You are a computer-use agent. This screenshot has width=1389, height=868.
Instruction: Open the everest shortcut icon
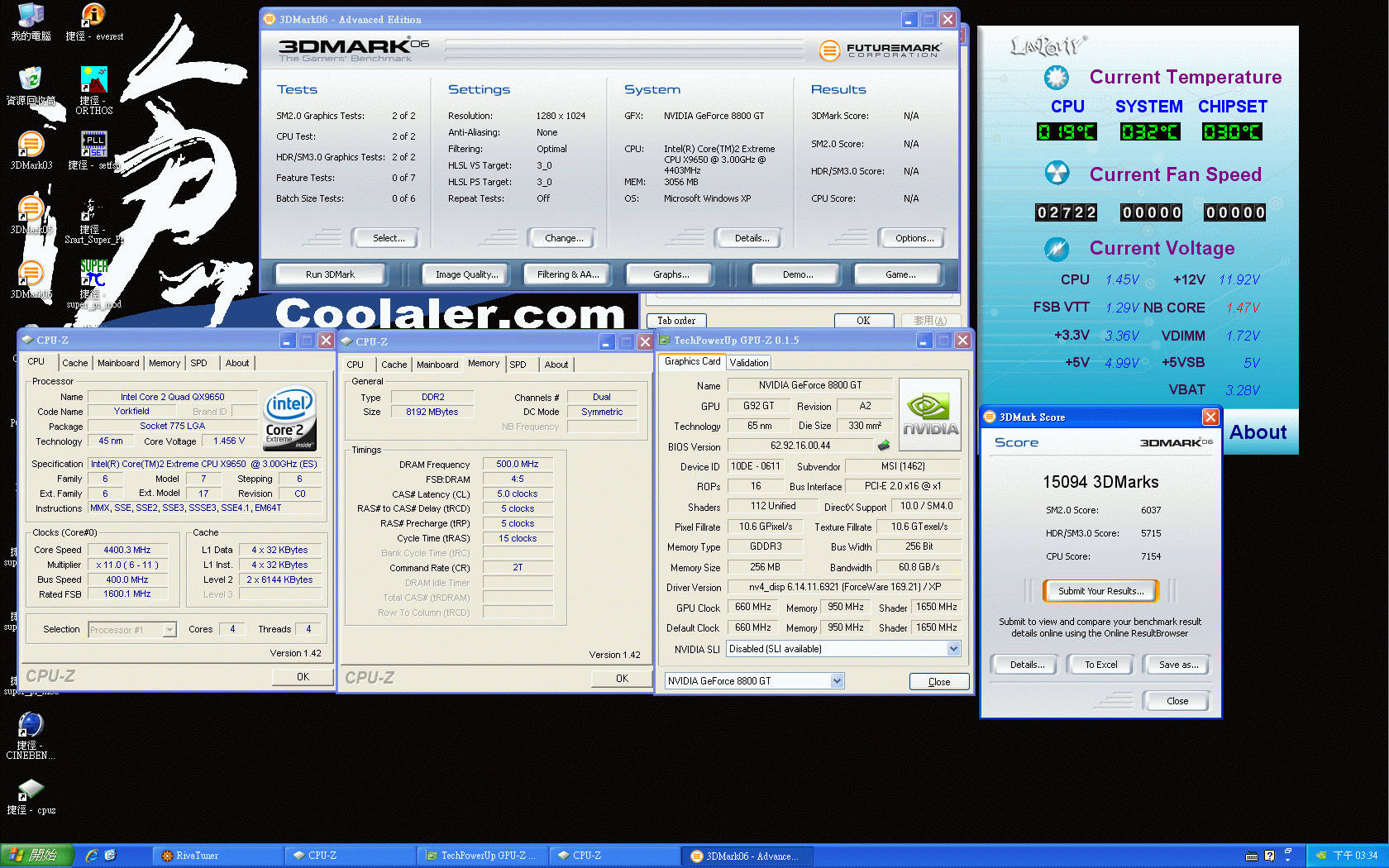(x=93, y=22)
